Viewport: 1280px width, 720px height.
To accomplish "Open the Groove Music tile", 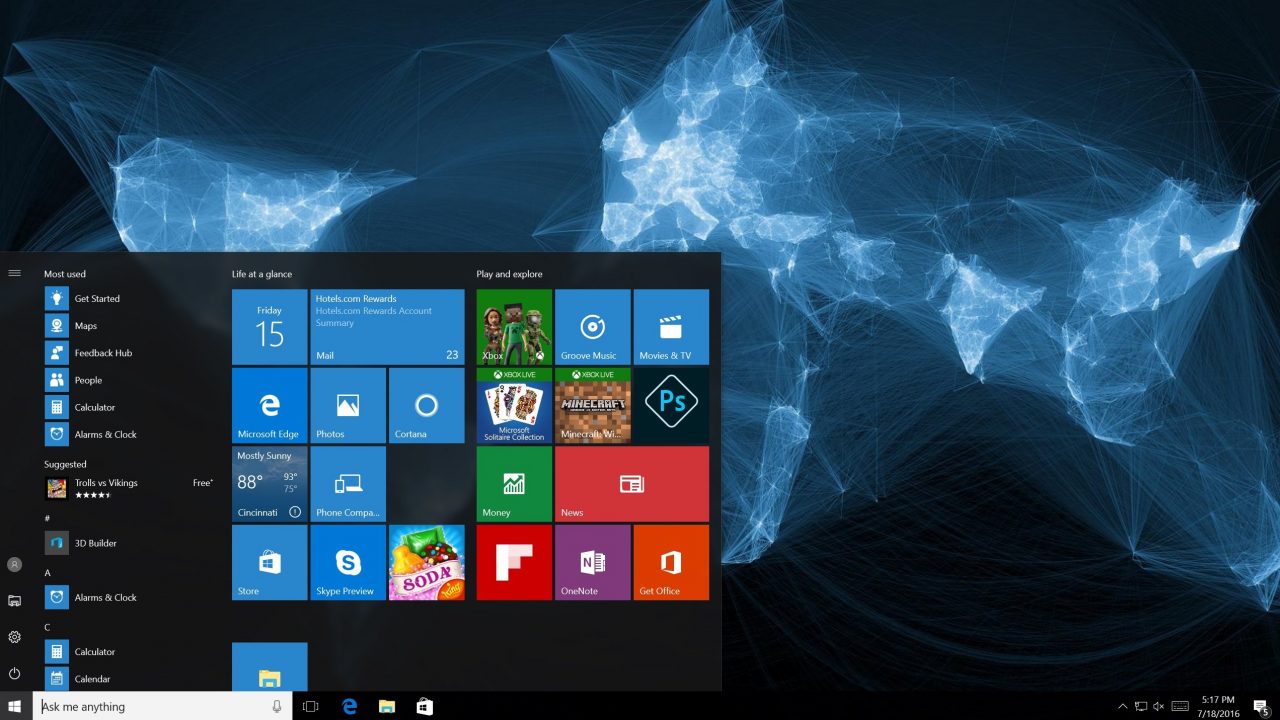I will 591,326.
